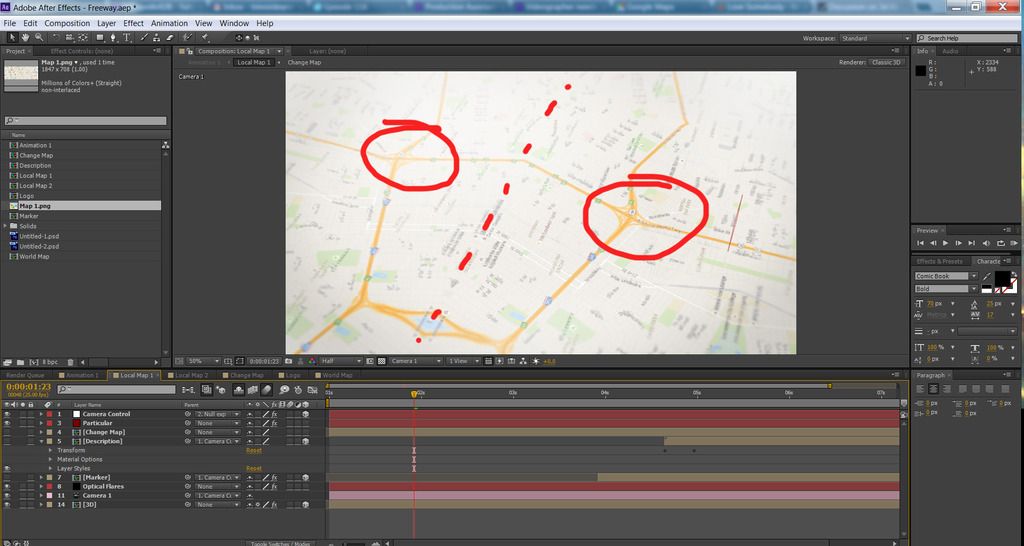
Task: Switch to the World Map timeline tab
Action: click(336, 376)
